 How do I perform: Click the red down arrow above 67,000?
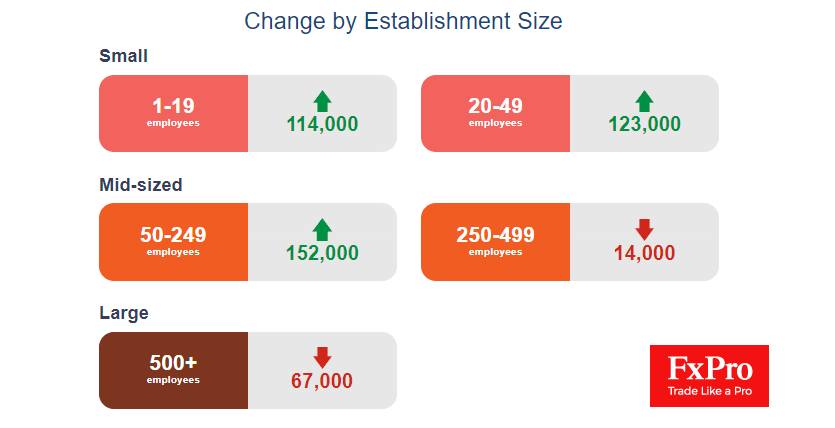pos(322,357)
